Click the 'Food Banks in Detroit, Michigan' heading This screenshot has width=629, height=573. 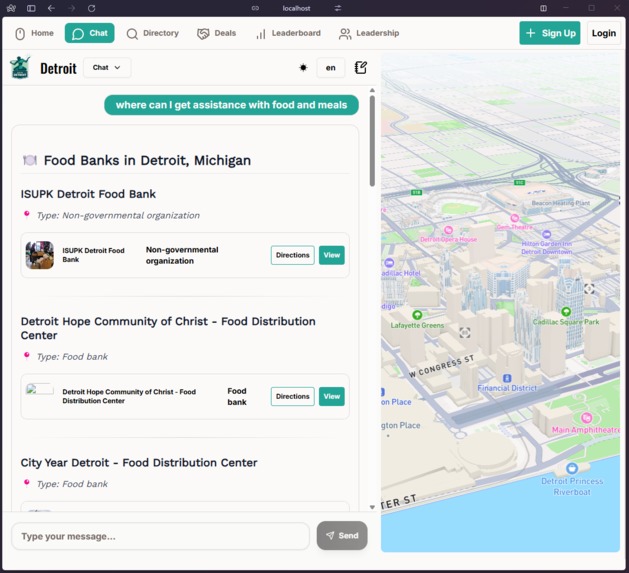[147, 161]
